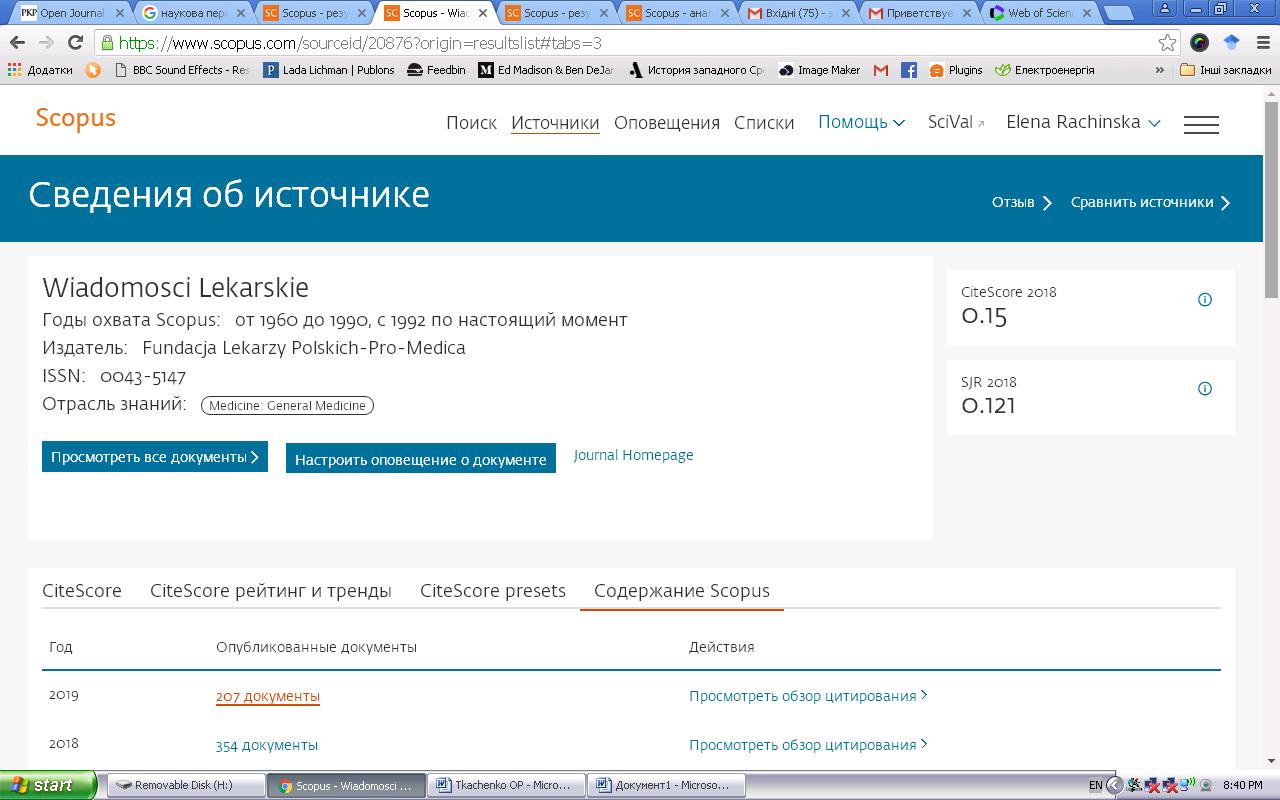Show CiteScore 2018 info icon
This screenshot has height=800, width=1280.
pos(1205,300)
